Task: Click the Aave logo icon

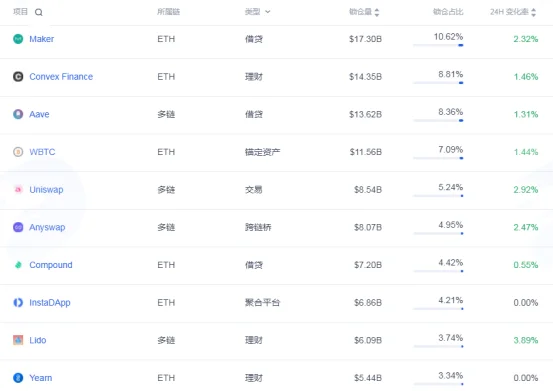Action: (18, 114)
